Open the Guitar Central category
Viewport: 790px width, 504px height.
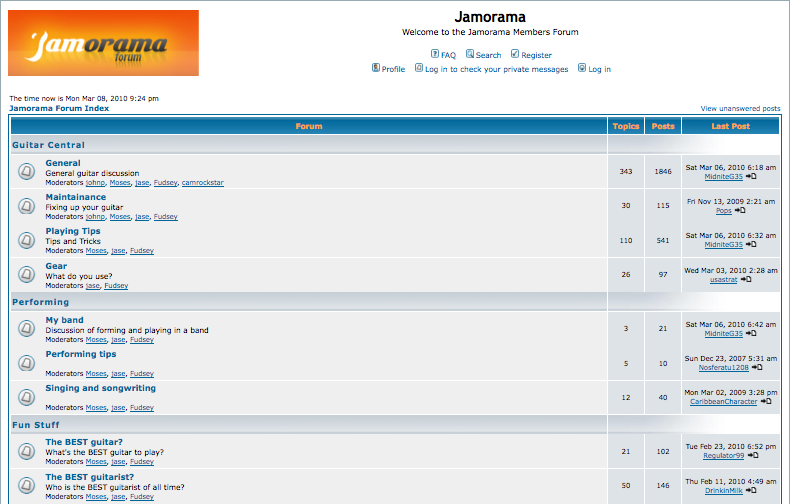coord(48,145)
